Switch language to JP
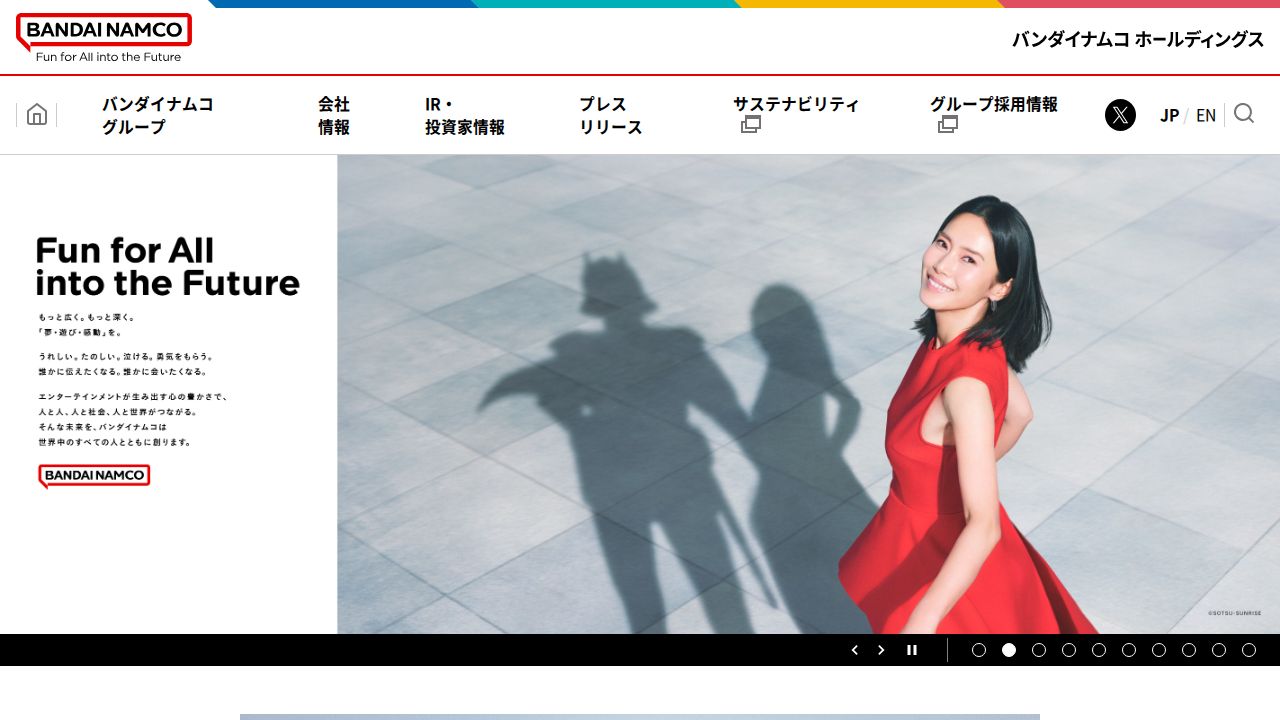1280x720 pixels. [1169, 115]
